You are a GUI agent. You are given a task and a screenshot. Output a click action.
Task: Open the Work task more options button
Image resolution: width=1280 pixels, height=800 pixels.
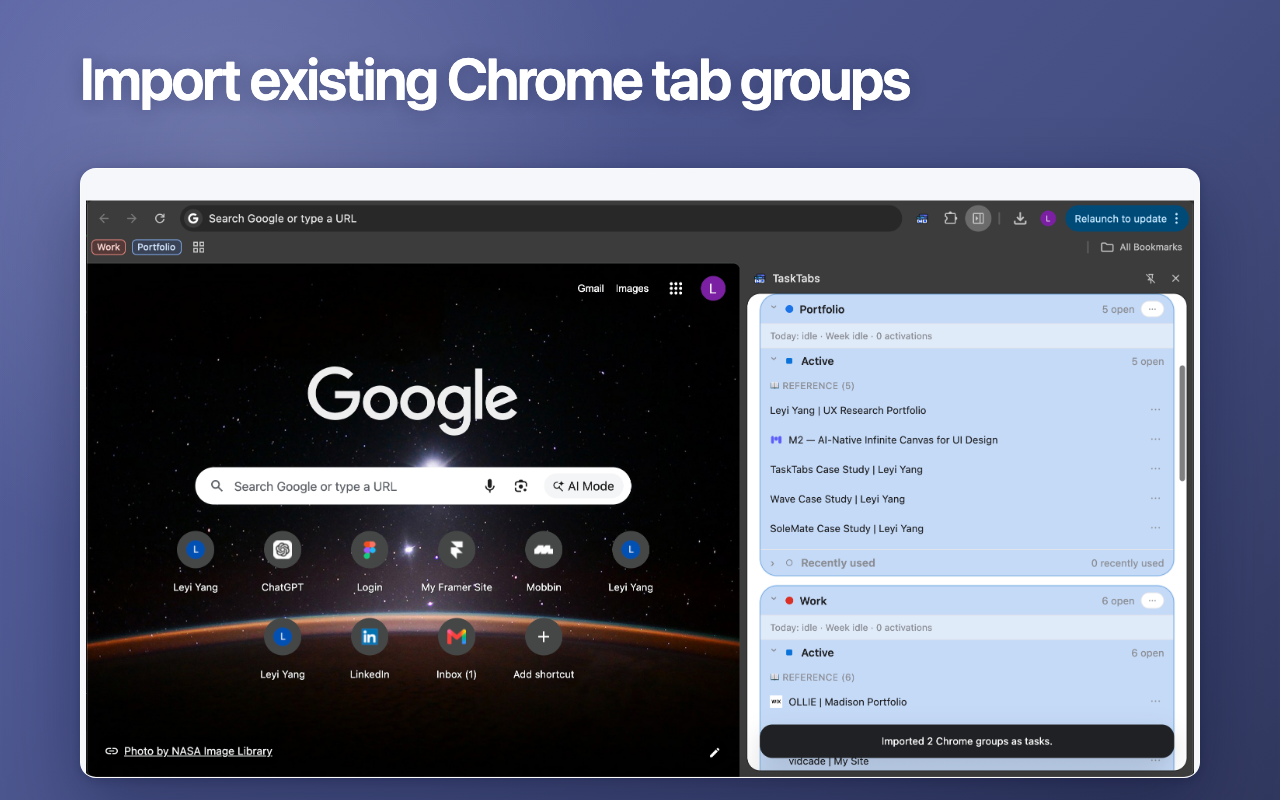click(1153, 601)
